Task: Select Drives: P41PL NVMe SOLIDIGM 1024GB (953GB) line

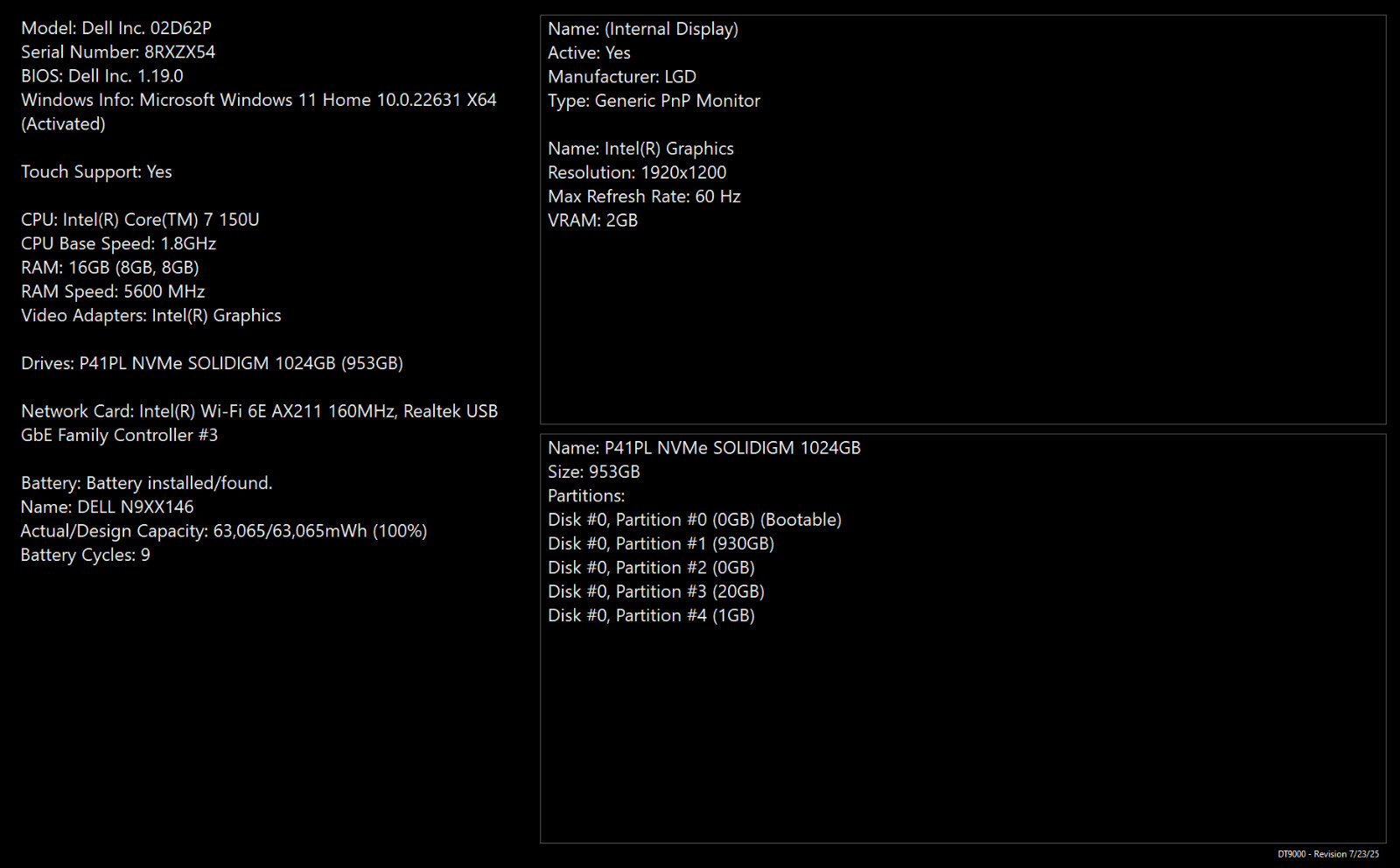Action: (x=212, y=363)
